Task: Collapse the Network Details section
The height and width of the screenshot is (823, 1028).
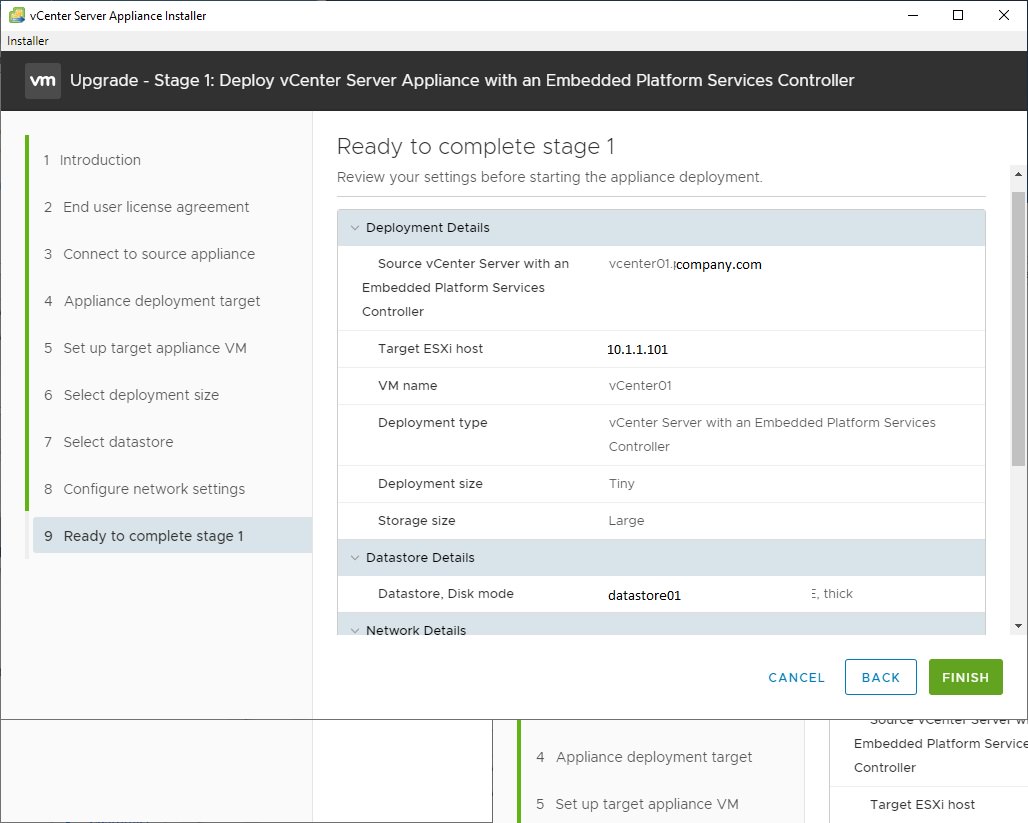Action: point(355,630)
